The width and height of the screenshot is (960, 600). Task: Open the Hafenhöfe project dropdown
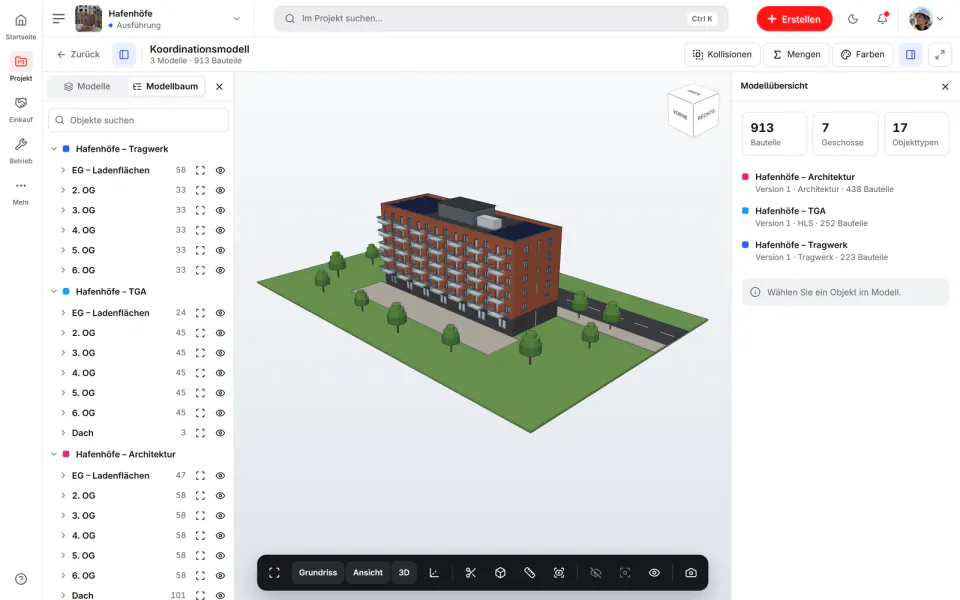[158, 18]
